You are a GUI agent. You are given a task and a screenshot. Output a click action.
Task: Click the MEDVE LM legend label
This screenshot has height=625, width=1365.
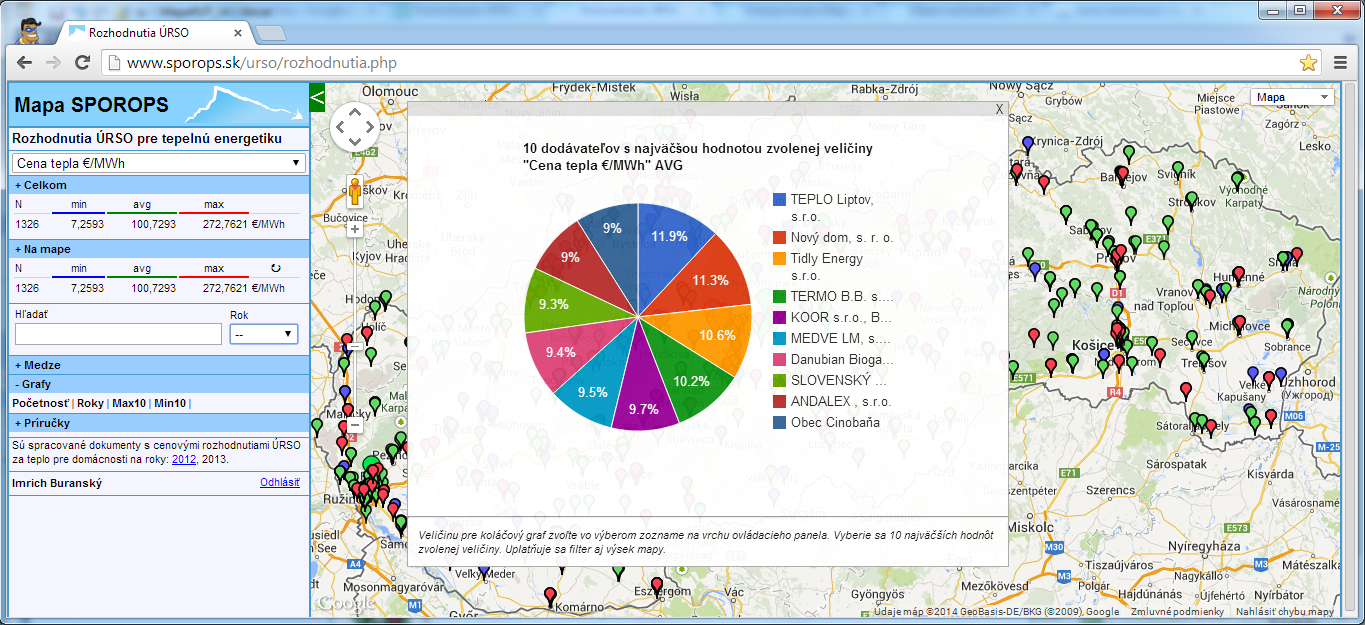(841, 338)
